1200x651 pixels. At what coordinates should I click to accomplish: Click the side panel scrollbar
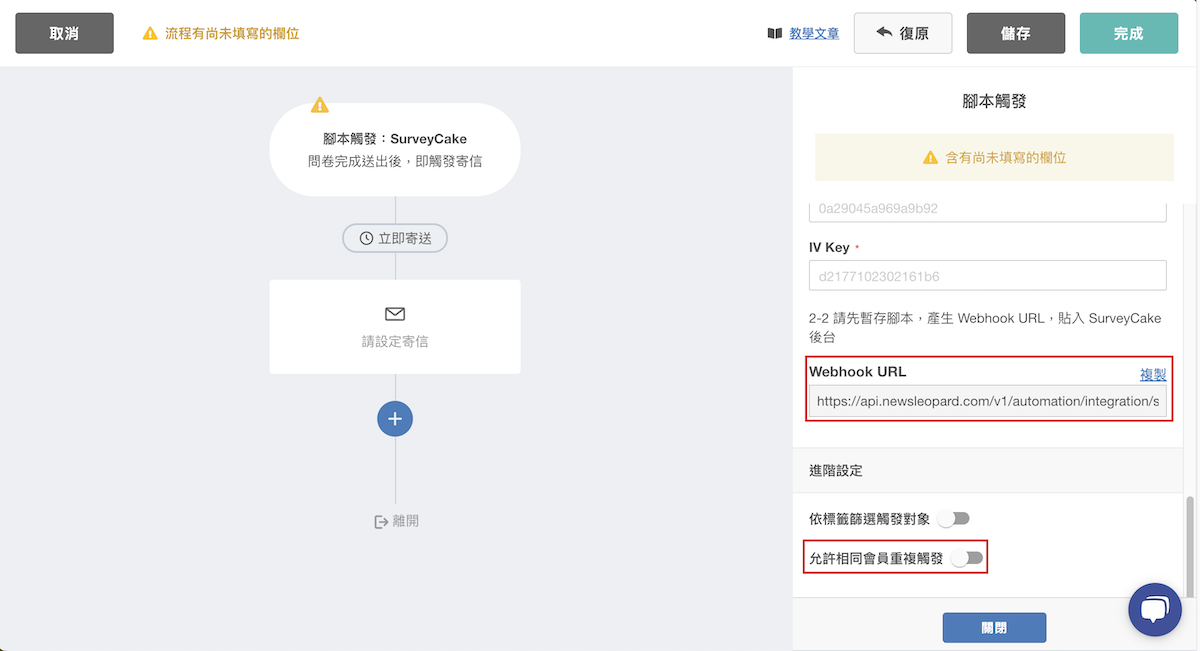click(x=1191, y=545)
